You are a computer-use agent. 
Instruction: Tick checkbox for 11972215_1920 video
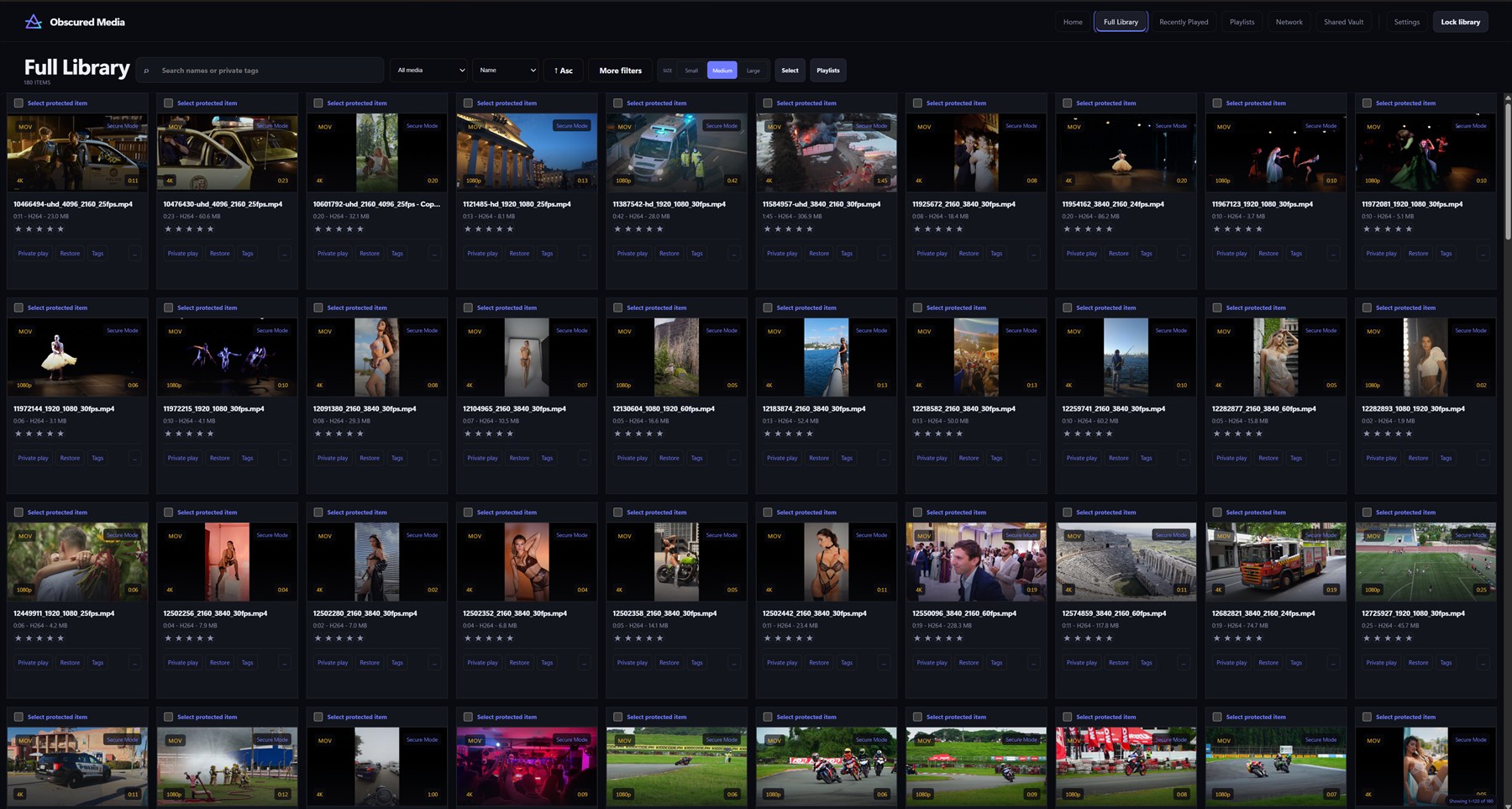[168, 307]
